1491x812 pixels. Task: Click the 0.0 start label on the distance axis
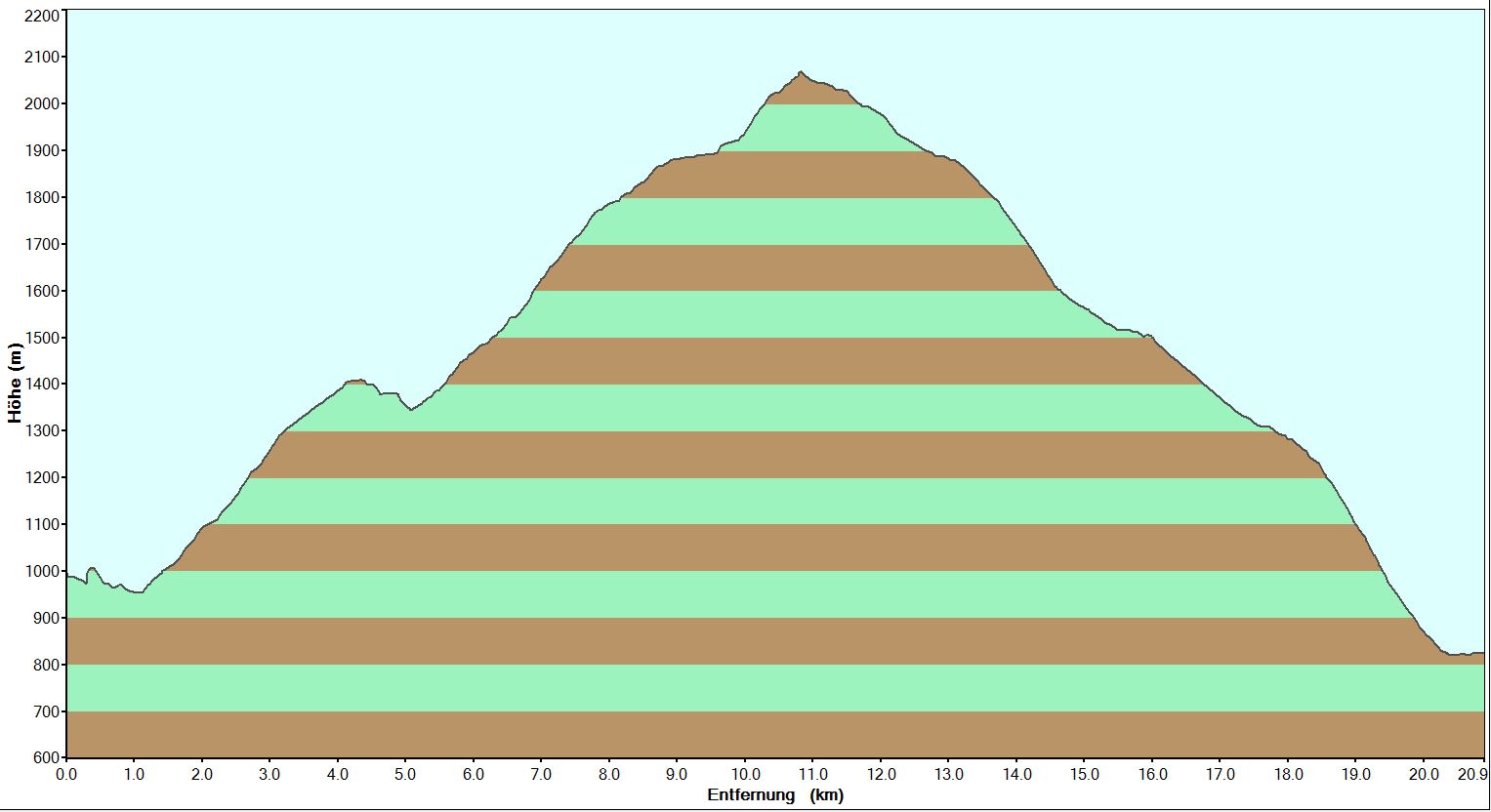tap(66, 775)
